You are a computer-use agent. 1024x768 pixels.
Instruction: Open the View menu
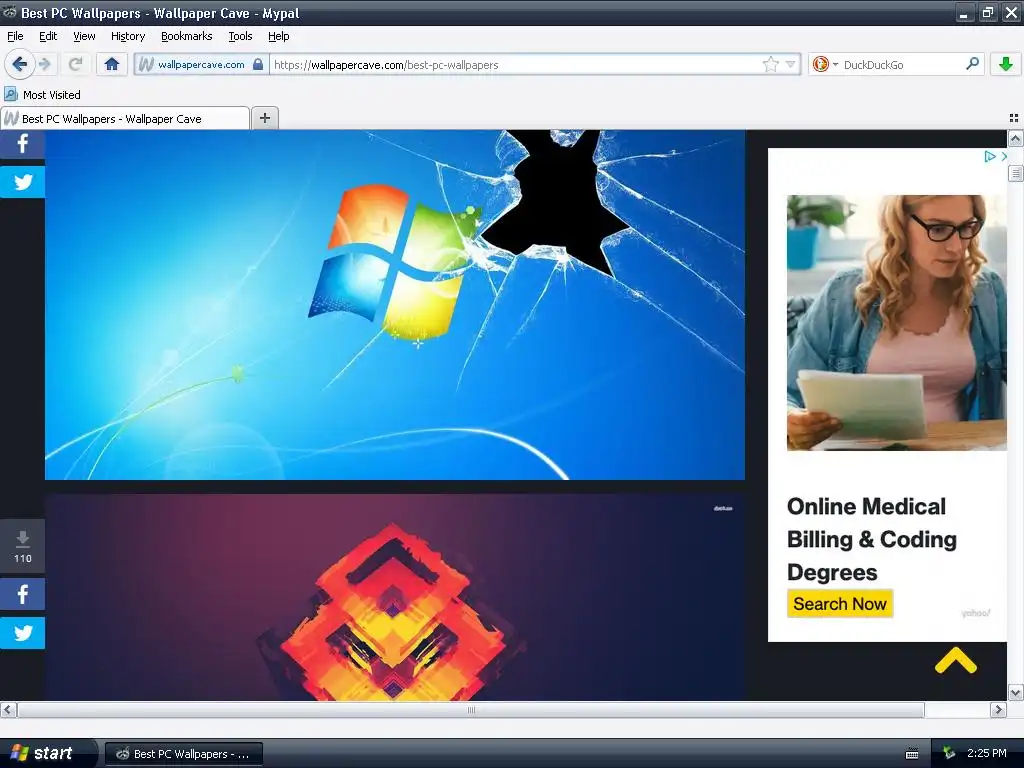[x=84, y=36]
